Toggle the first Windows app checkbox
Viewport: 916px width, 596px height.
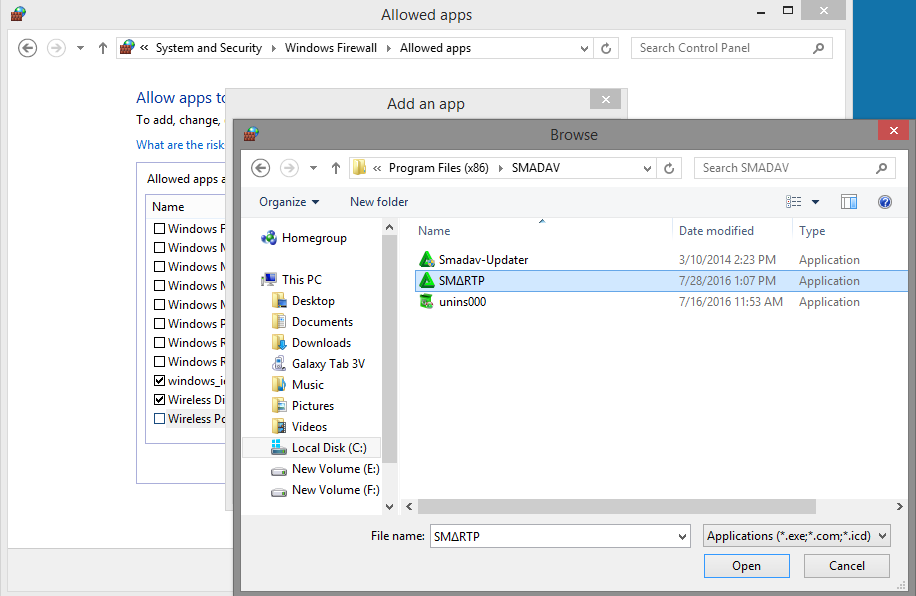159,228
